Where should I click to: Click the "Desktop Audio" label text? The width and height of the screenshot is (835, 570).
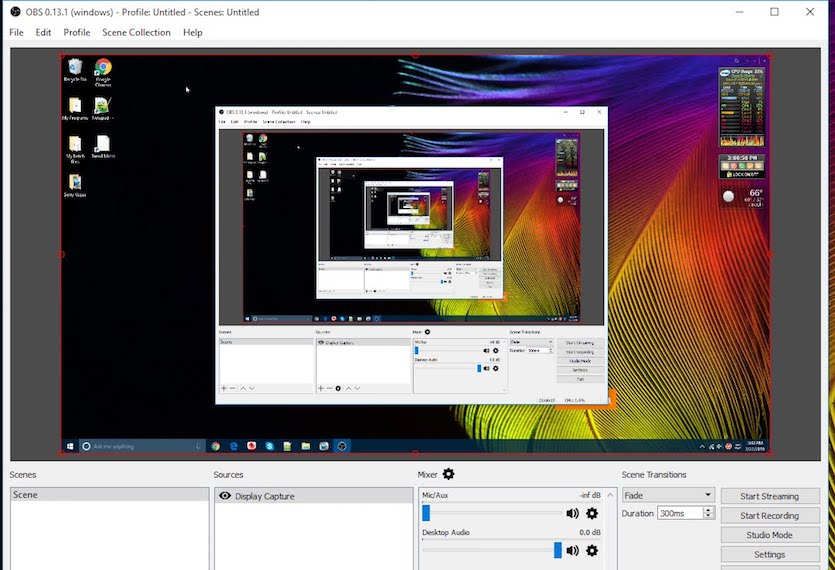(446, 532)
